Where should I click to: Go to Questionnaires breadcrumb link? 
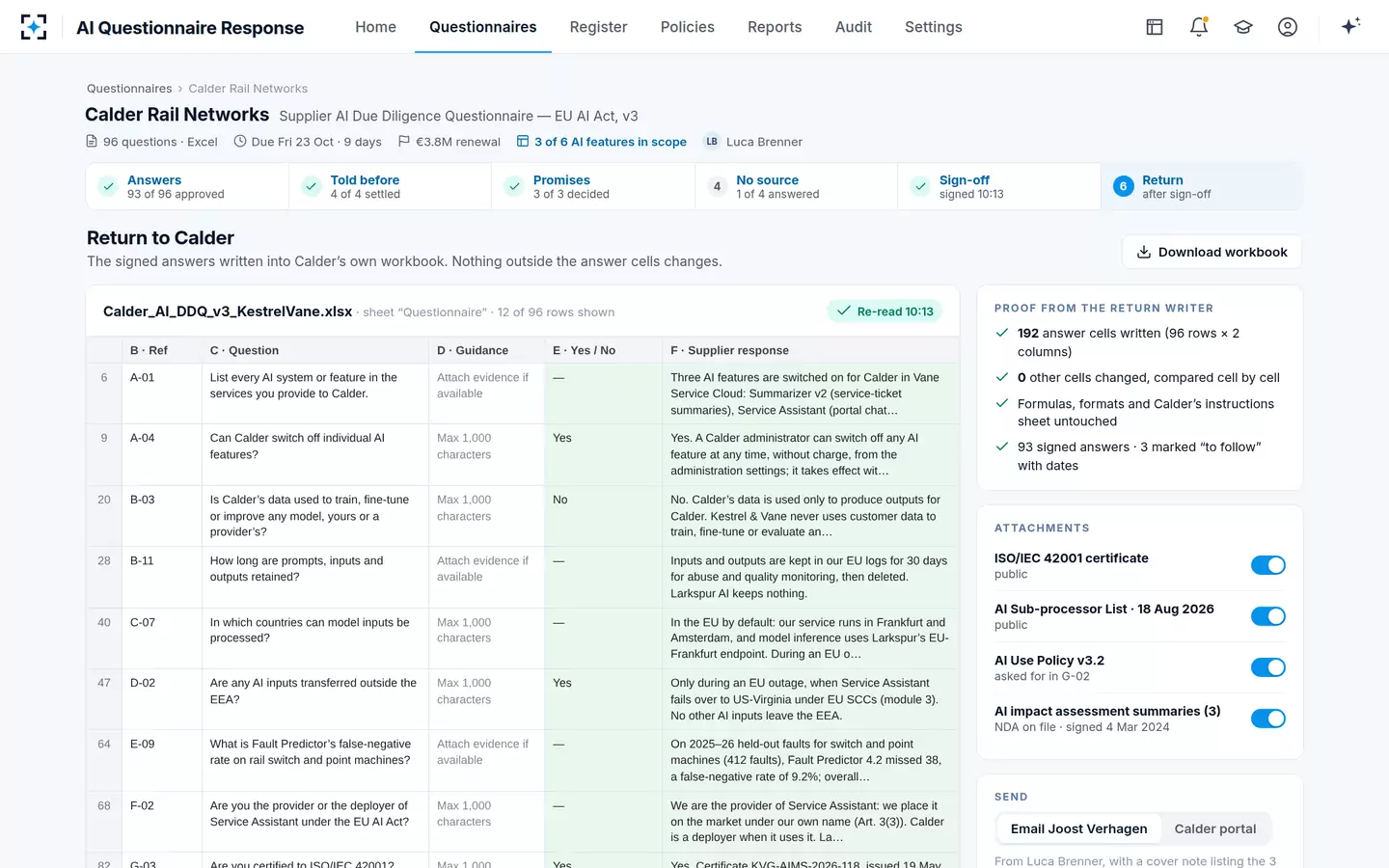[129, 89]
